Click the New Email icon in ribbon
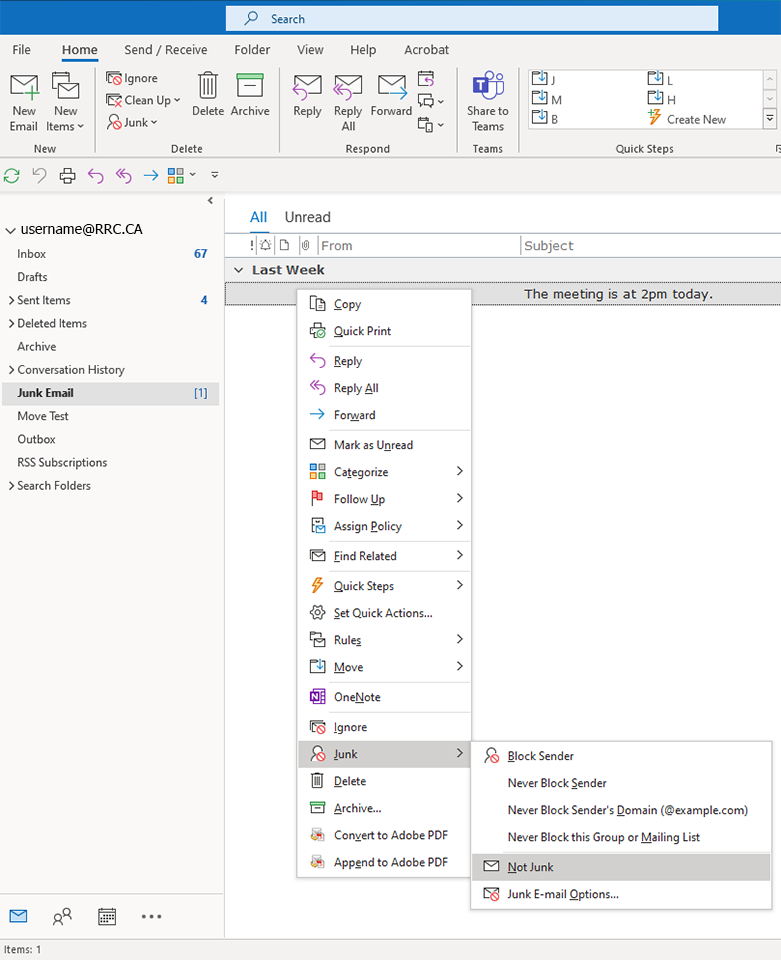The width and height of the screenshot is (781, 960). 24,101
